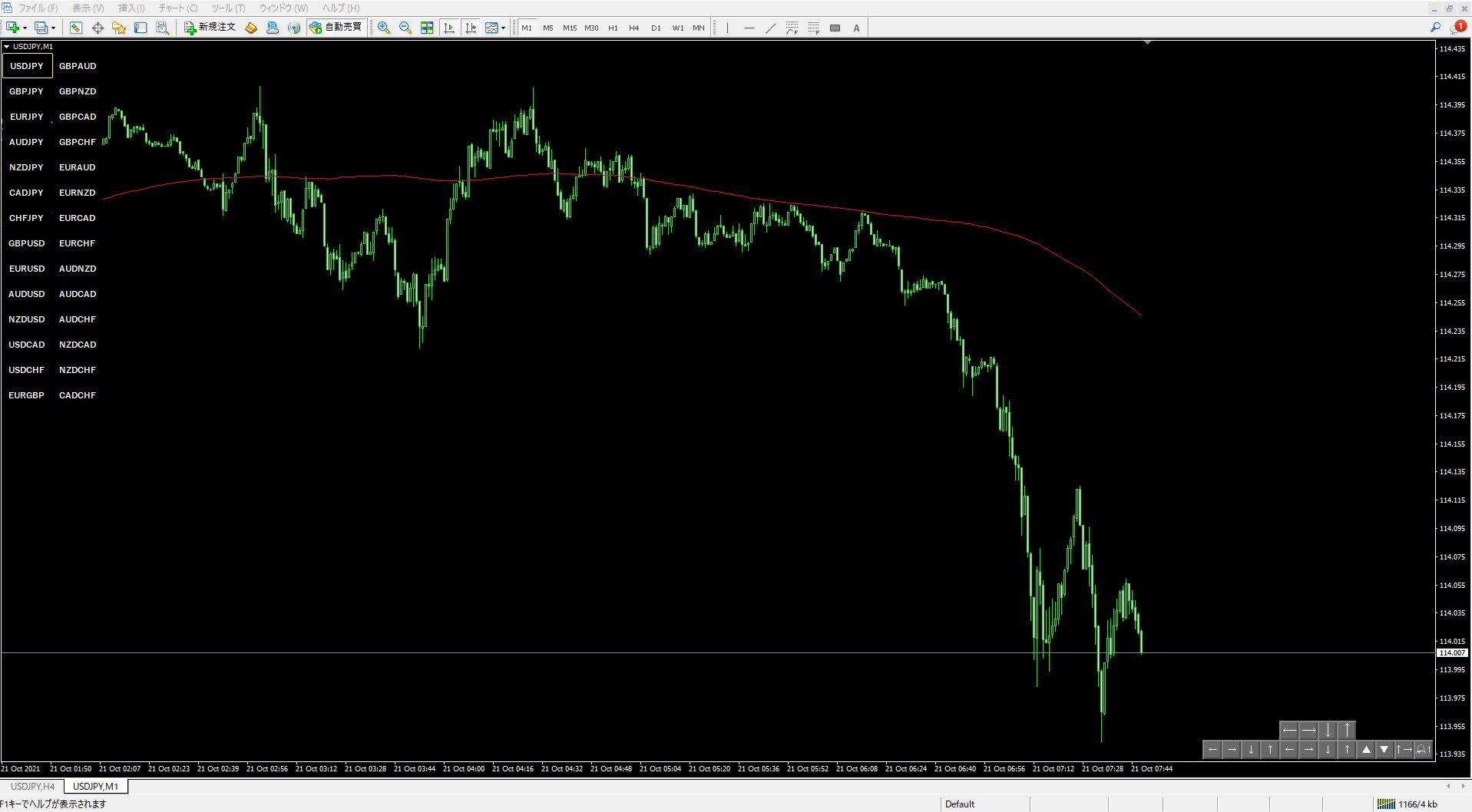Viewport: 1472px width, 812px height.
Task: Open the signals broadcast icon
Action: point(294,28)
